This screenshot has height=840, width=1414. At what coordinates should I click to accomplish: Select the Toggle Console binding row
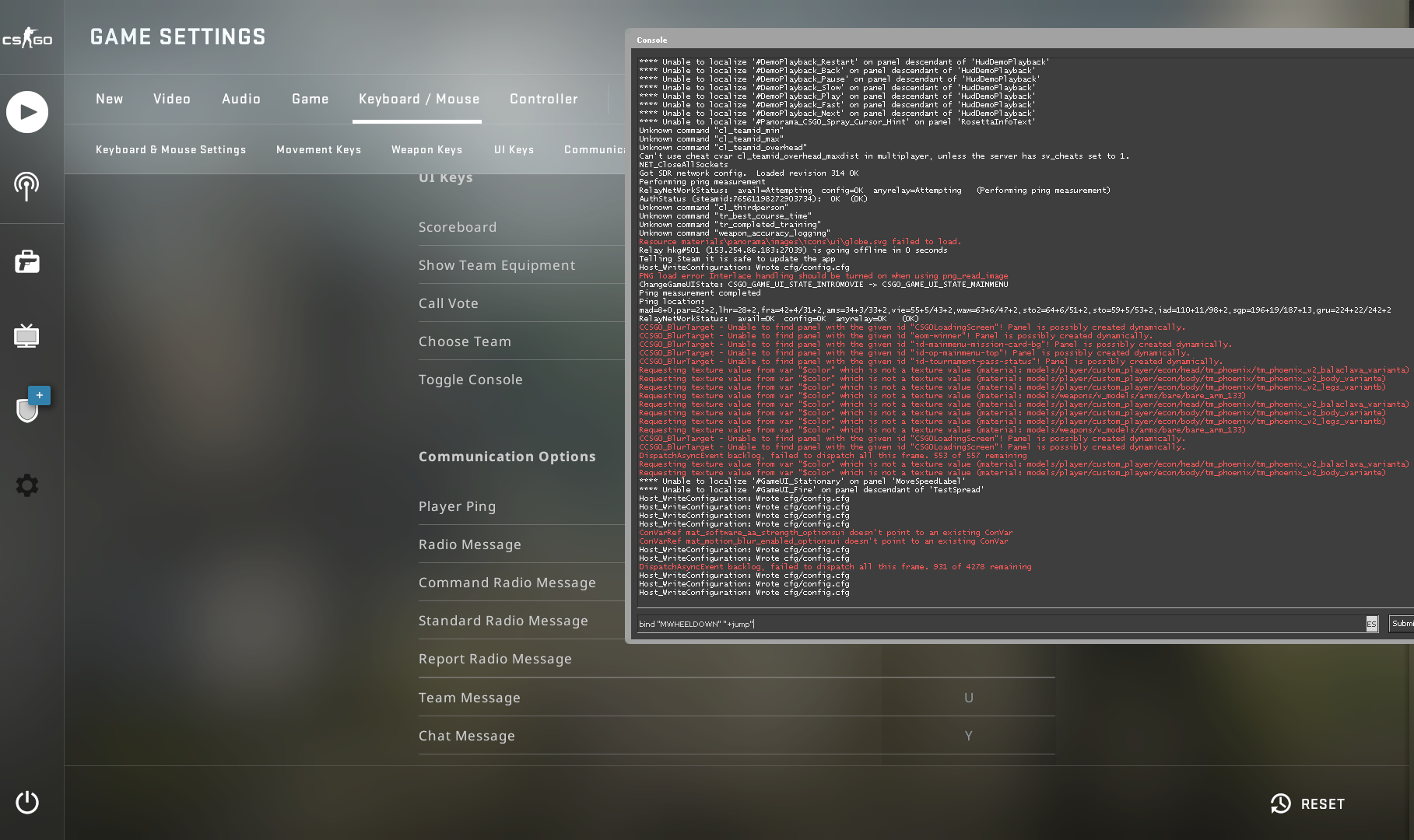(x=521, y=380)
